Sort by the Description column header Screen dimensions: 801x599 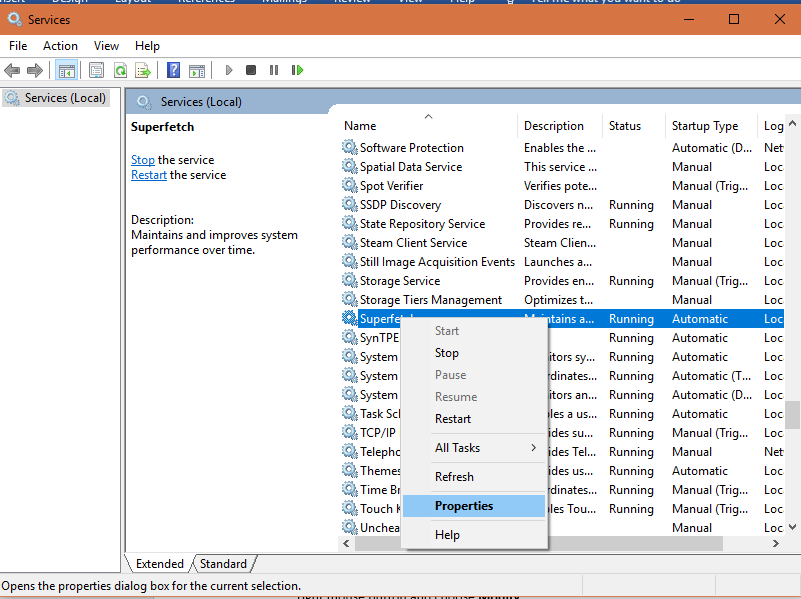(x=560, y=126)
